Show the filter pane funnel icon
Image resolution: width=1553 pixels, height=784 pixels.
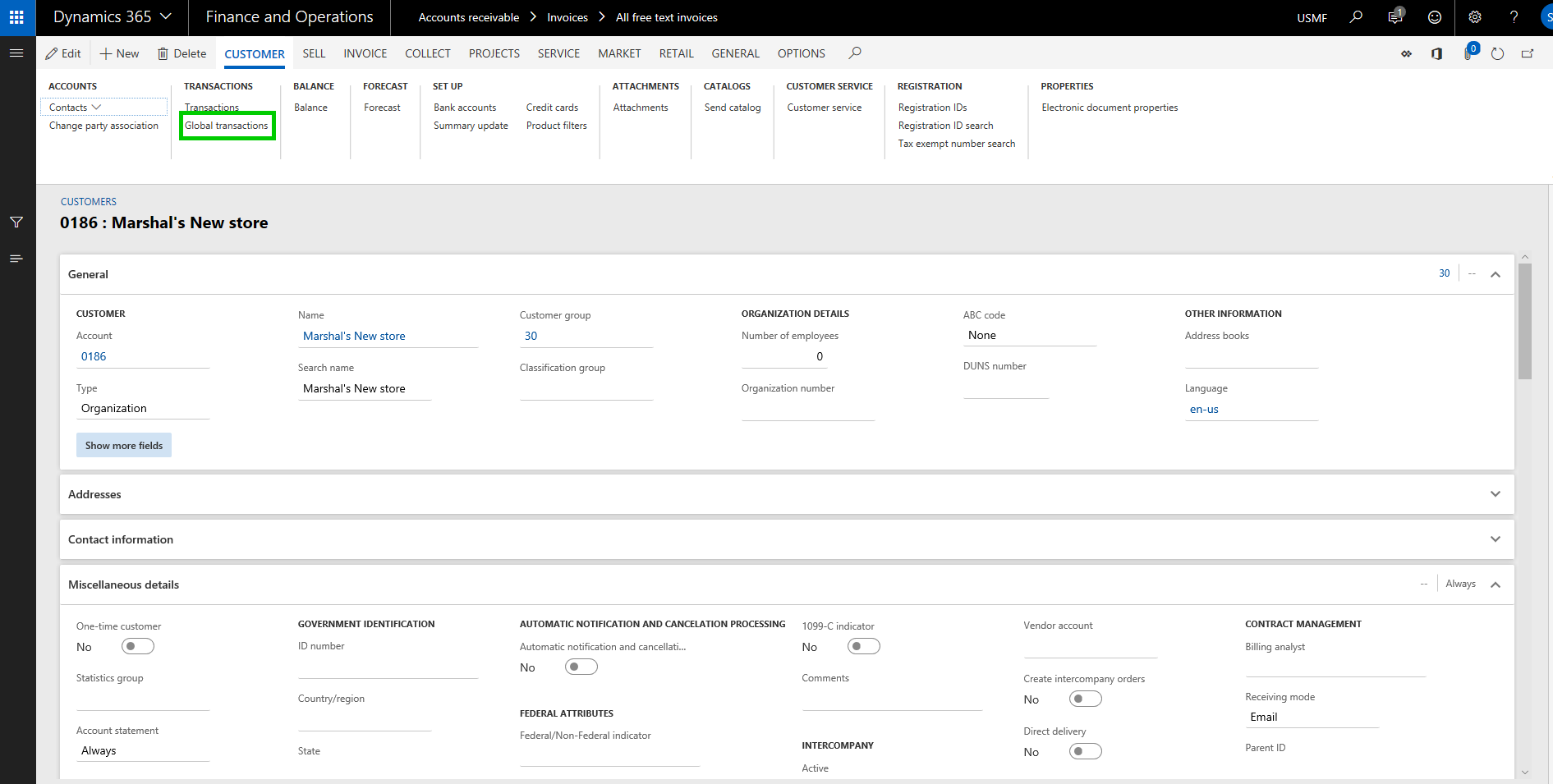coord(16,222)
